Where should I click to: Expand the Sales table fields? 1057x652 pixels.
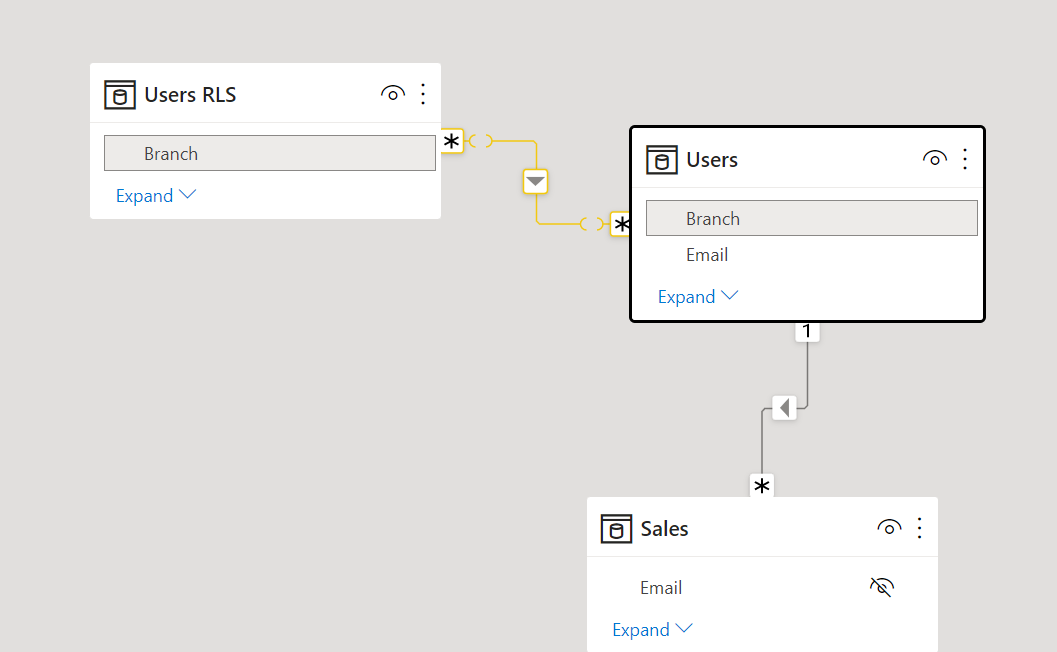point(652,630)
